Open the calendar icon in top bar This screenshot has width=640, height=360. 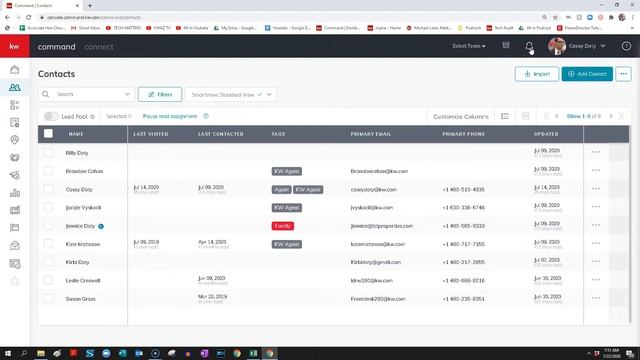(x=506, y=45)
